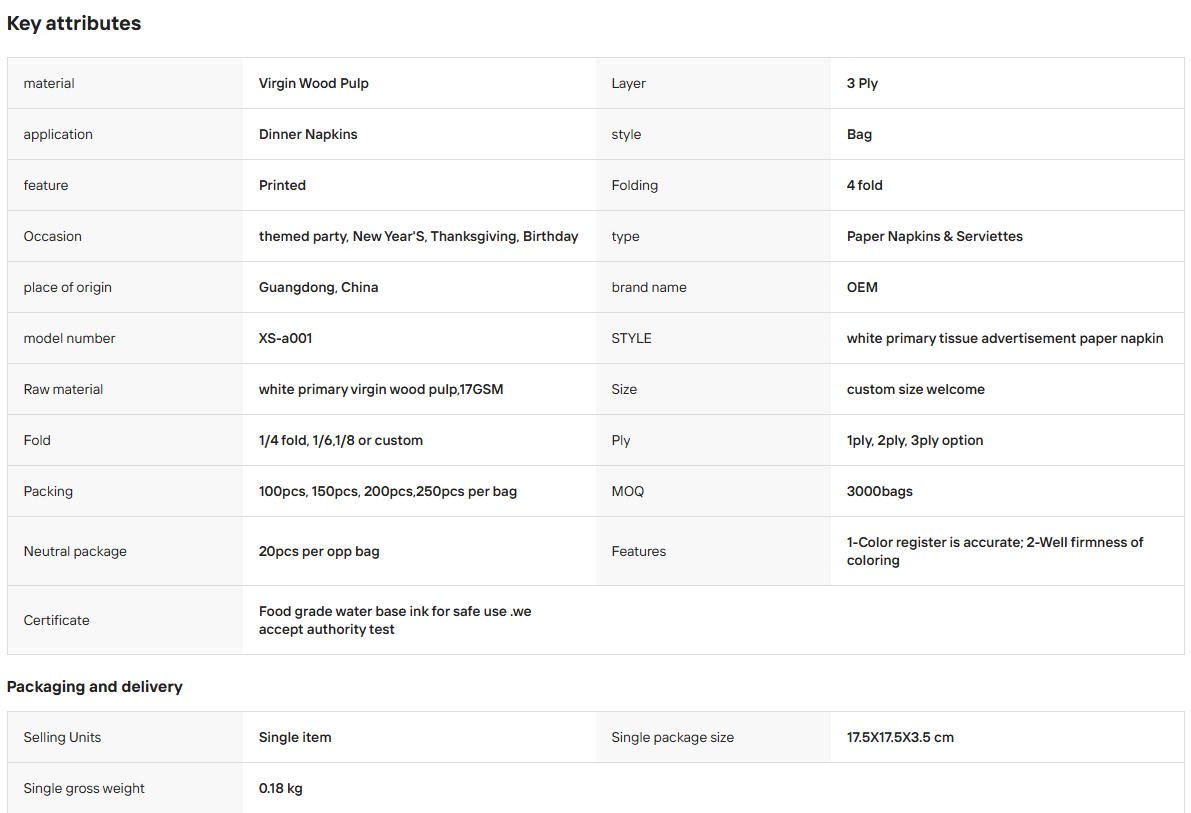Click the Bag style value
This screenshot has height=813, width=1191.
pos(859,134)
